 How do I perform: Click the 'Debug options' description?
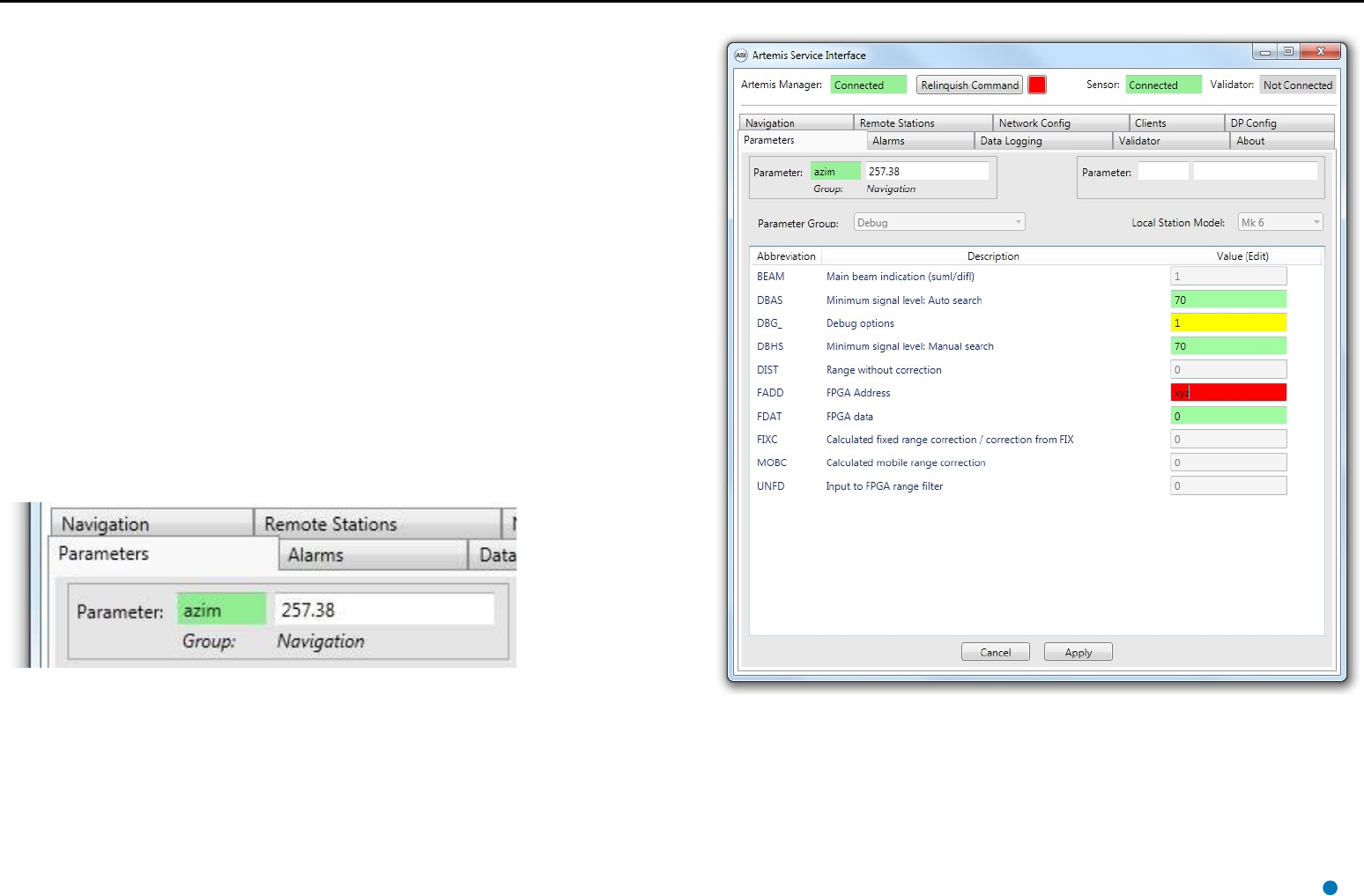[x=860, y=323]
